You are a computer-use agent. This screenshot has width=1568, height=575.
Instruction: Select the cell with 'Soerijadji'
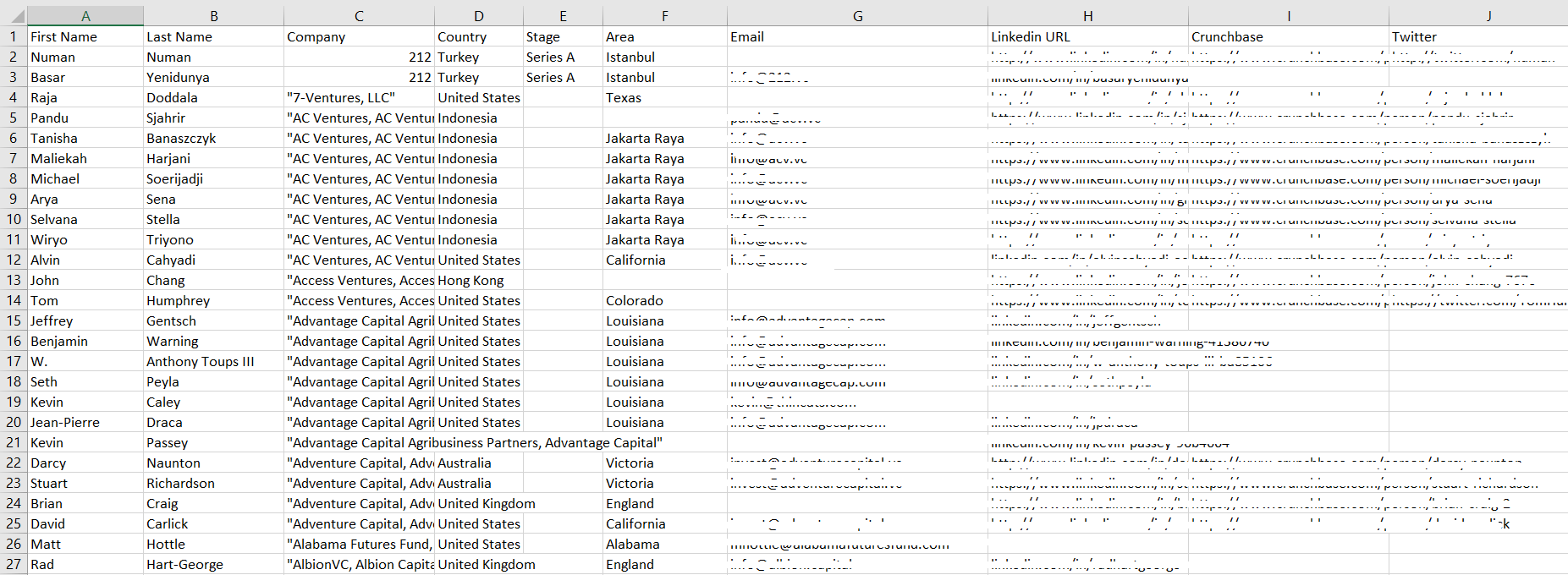(213, 178)
